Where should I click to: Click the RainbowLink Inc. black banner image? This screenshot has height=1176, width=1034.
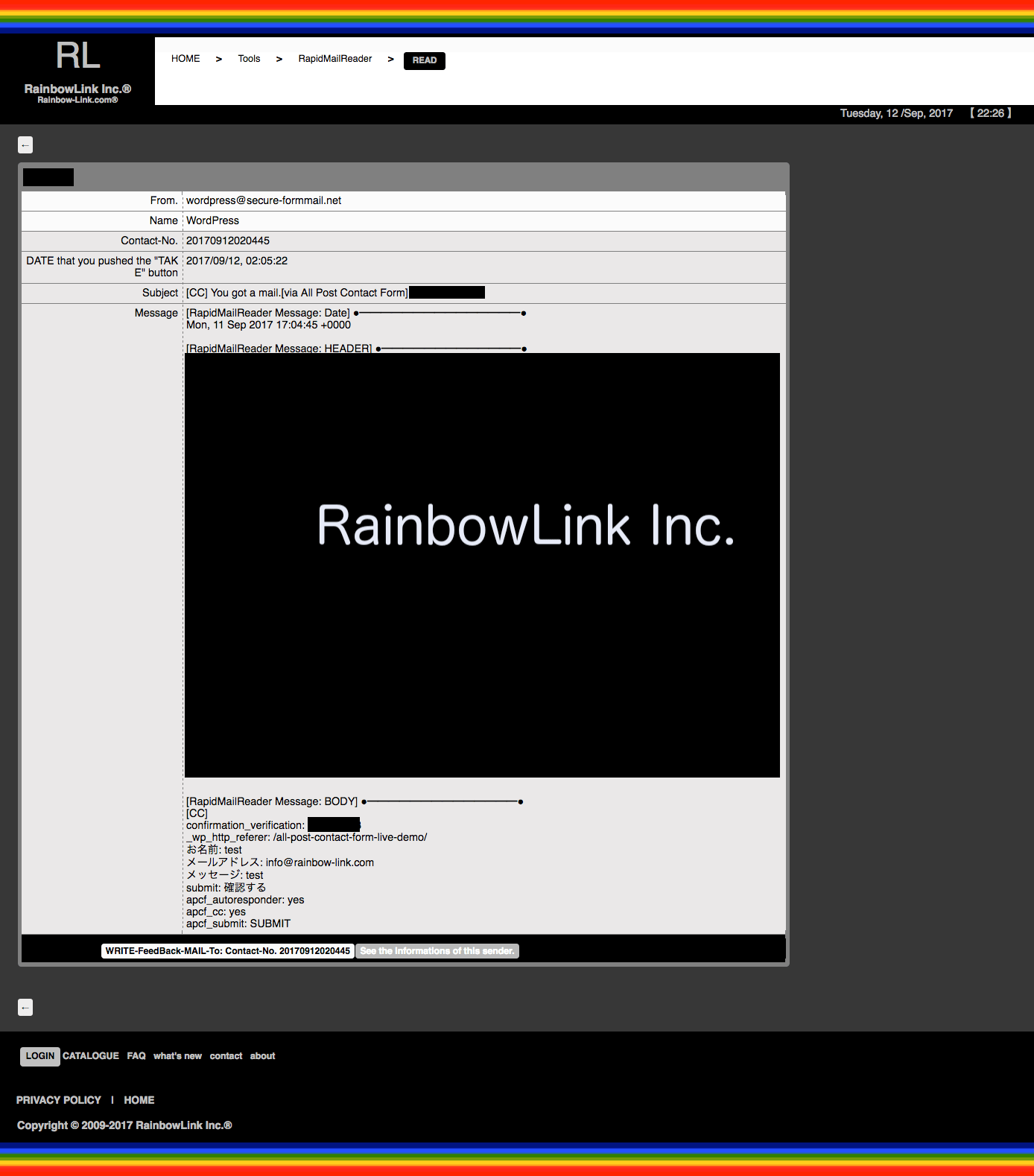pos(482,565)
